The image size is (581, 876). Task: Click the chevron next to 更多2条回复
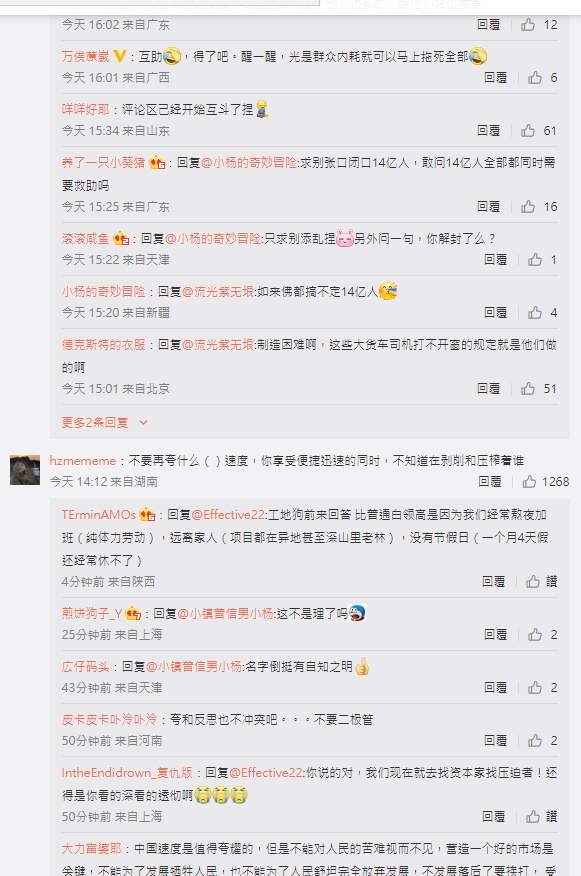coord(143,422)
